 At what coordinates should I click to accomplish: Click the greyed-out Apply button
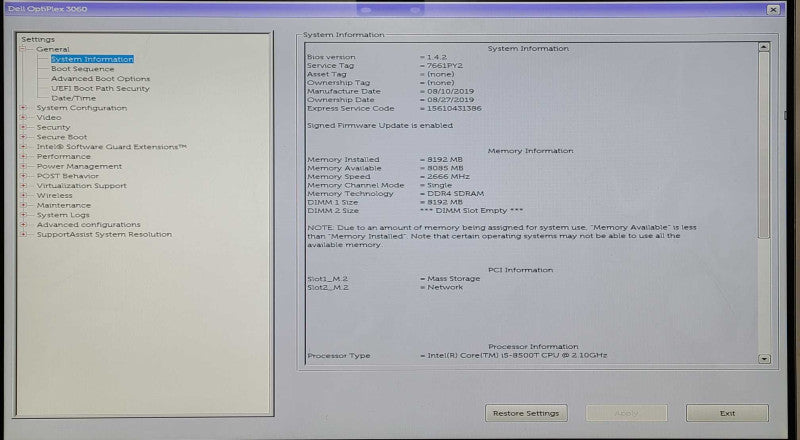pyautogui.click(x=627, y=413)
